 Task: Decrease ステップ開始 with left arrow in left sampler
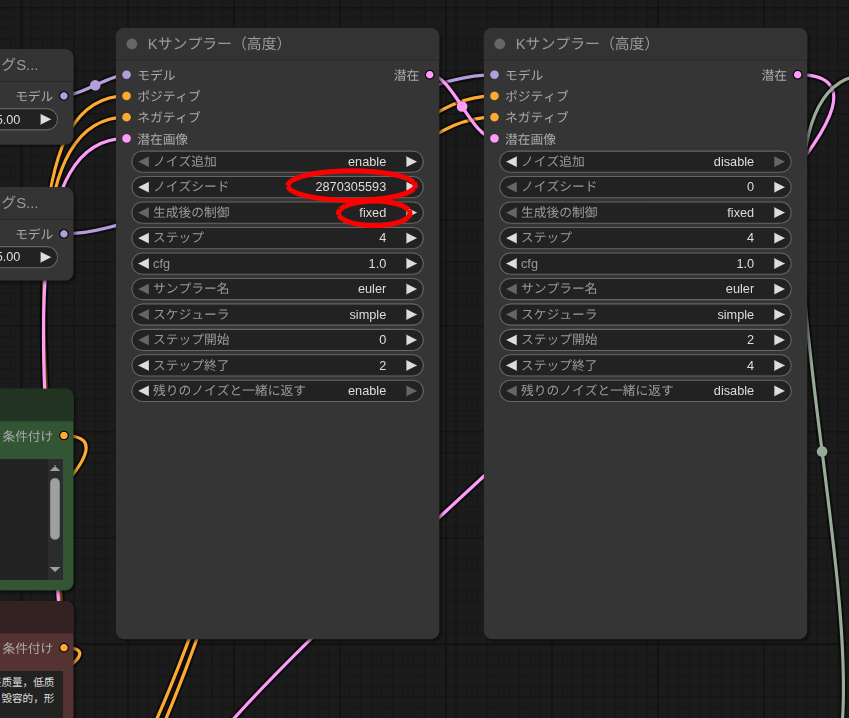(x=144, y=340)
